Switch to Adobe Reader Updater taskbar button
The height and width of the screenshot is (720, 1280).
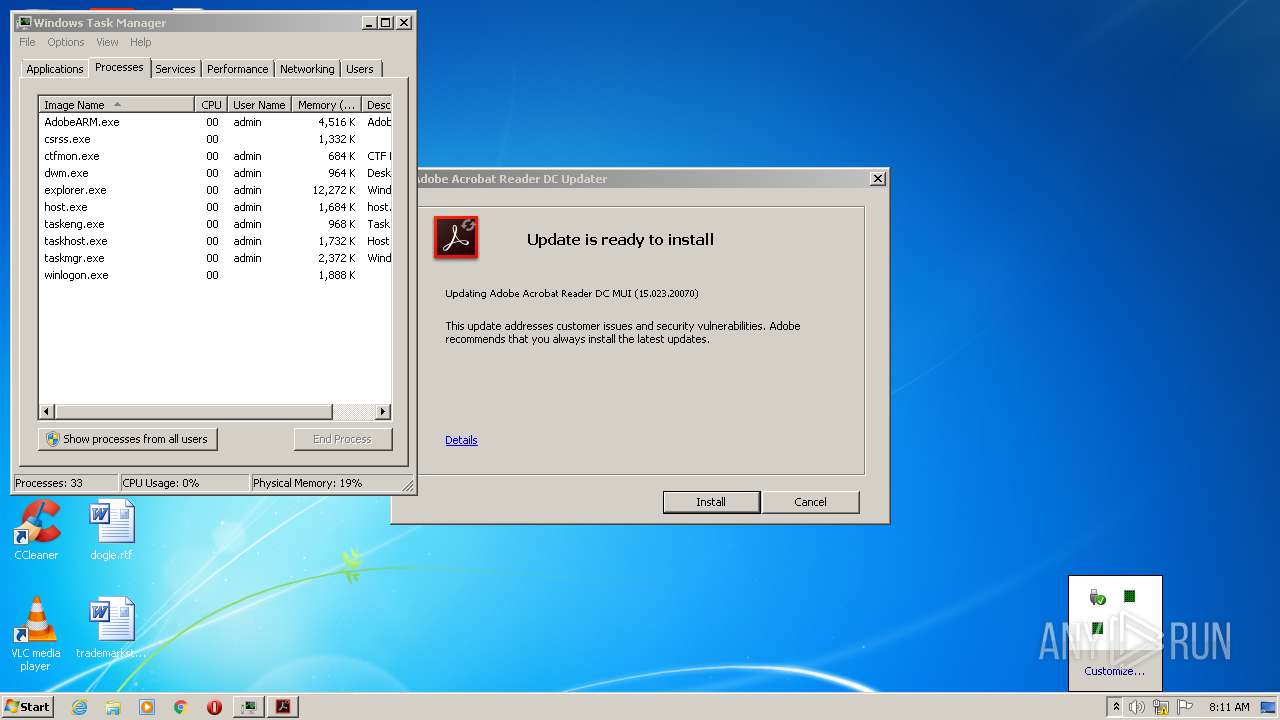click(x=283, y=707)
